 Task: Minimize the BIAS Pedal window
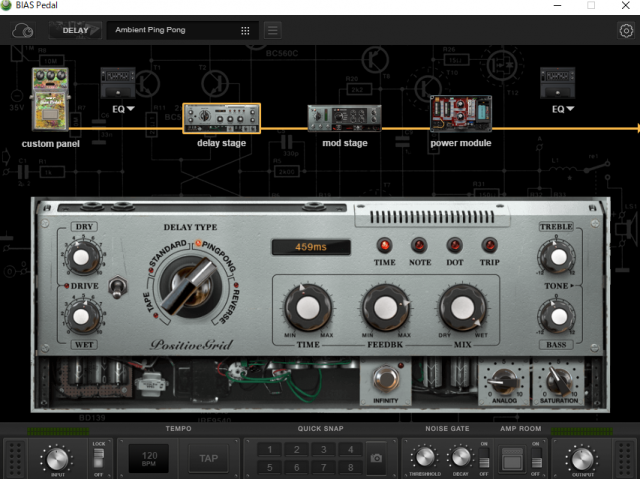557,5
